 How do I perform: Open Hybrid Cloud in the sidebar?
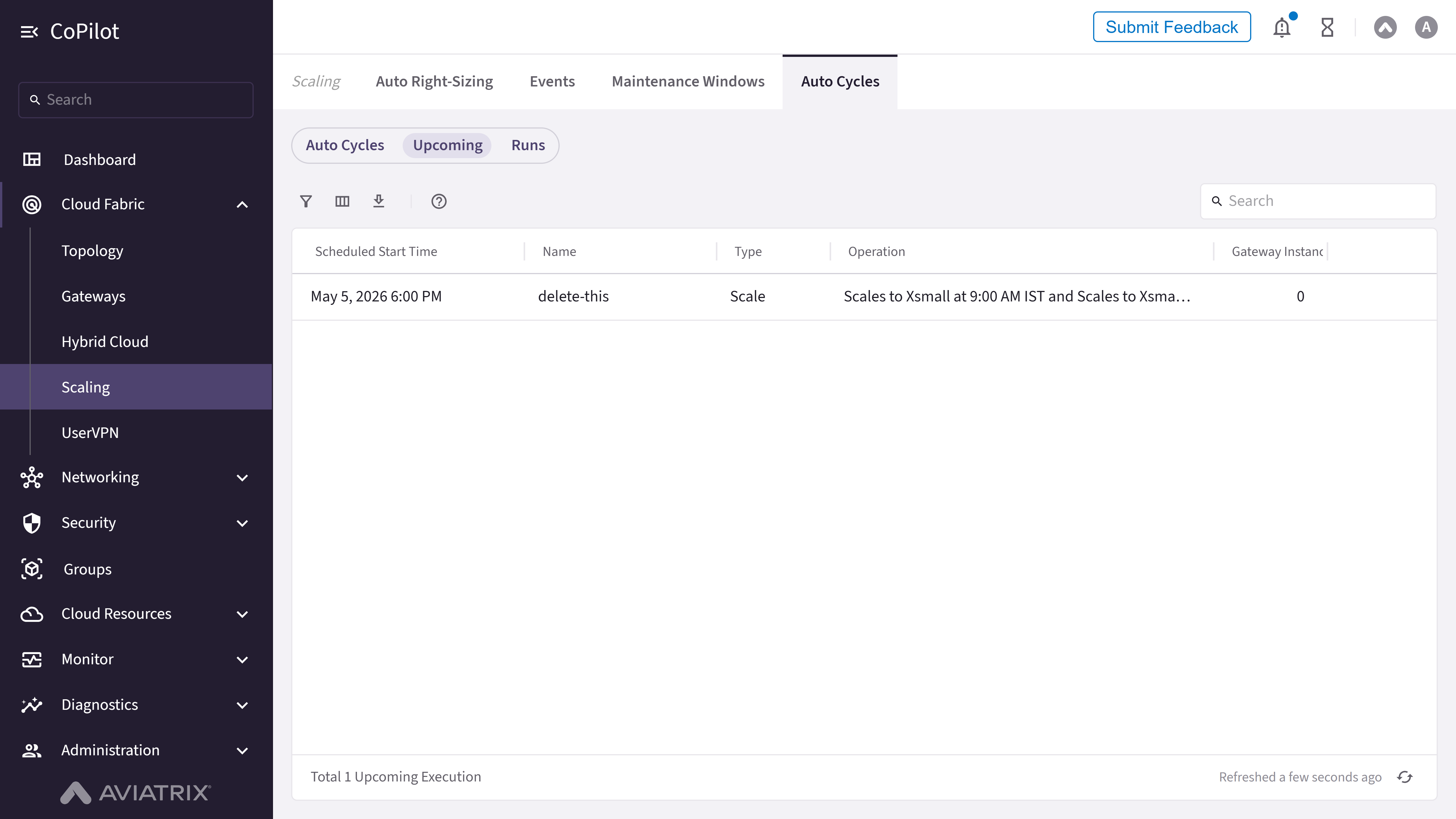tap(105, 342)
